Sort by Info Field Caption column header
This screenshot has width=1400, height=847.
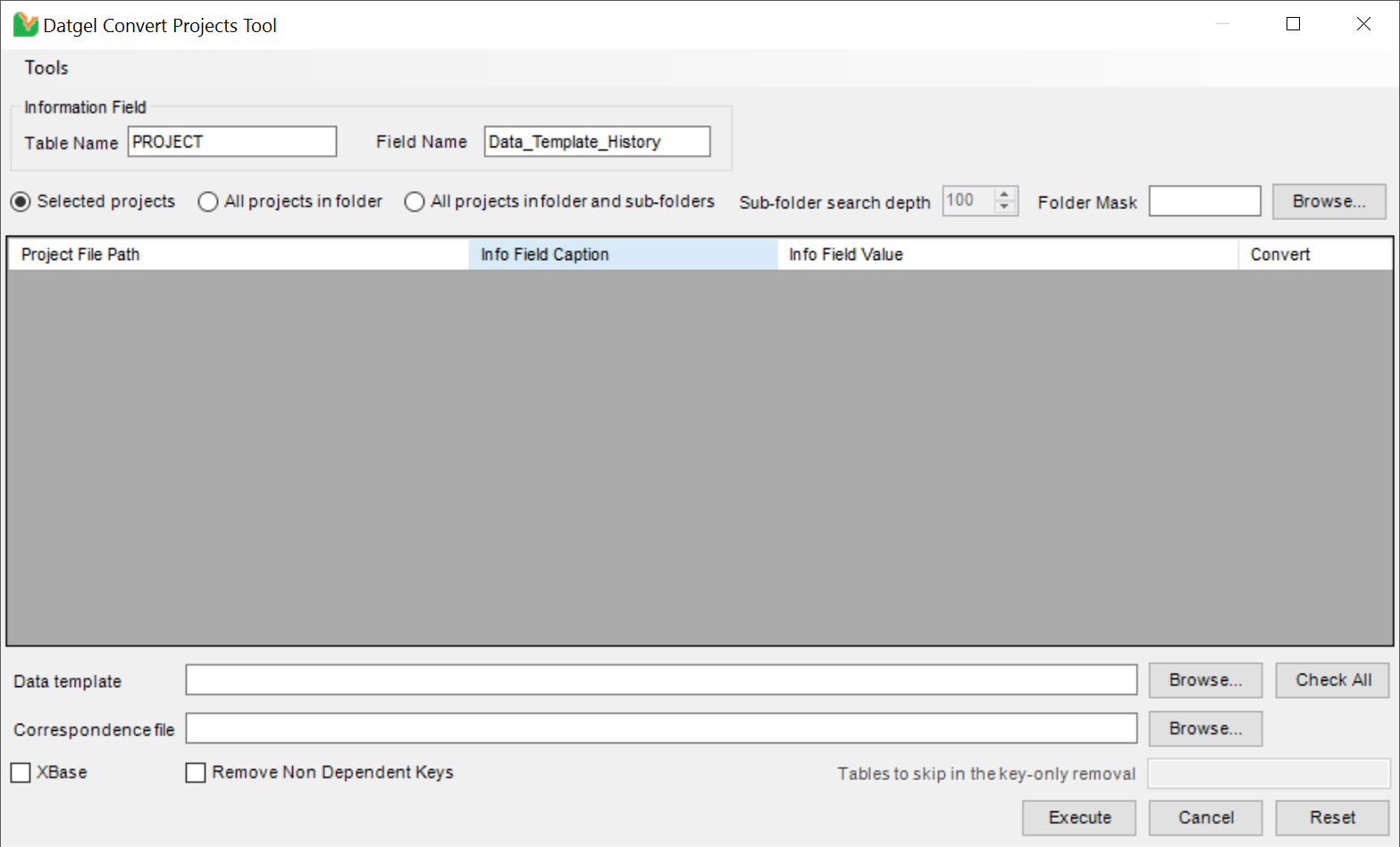click(x=623, y=255)
